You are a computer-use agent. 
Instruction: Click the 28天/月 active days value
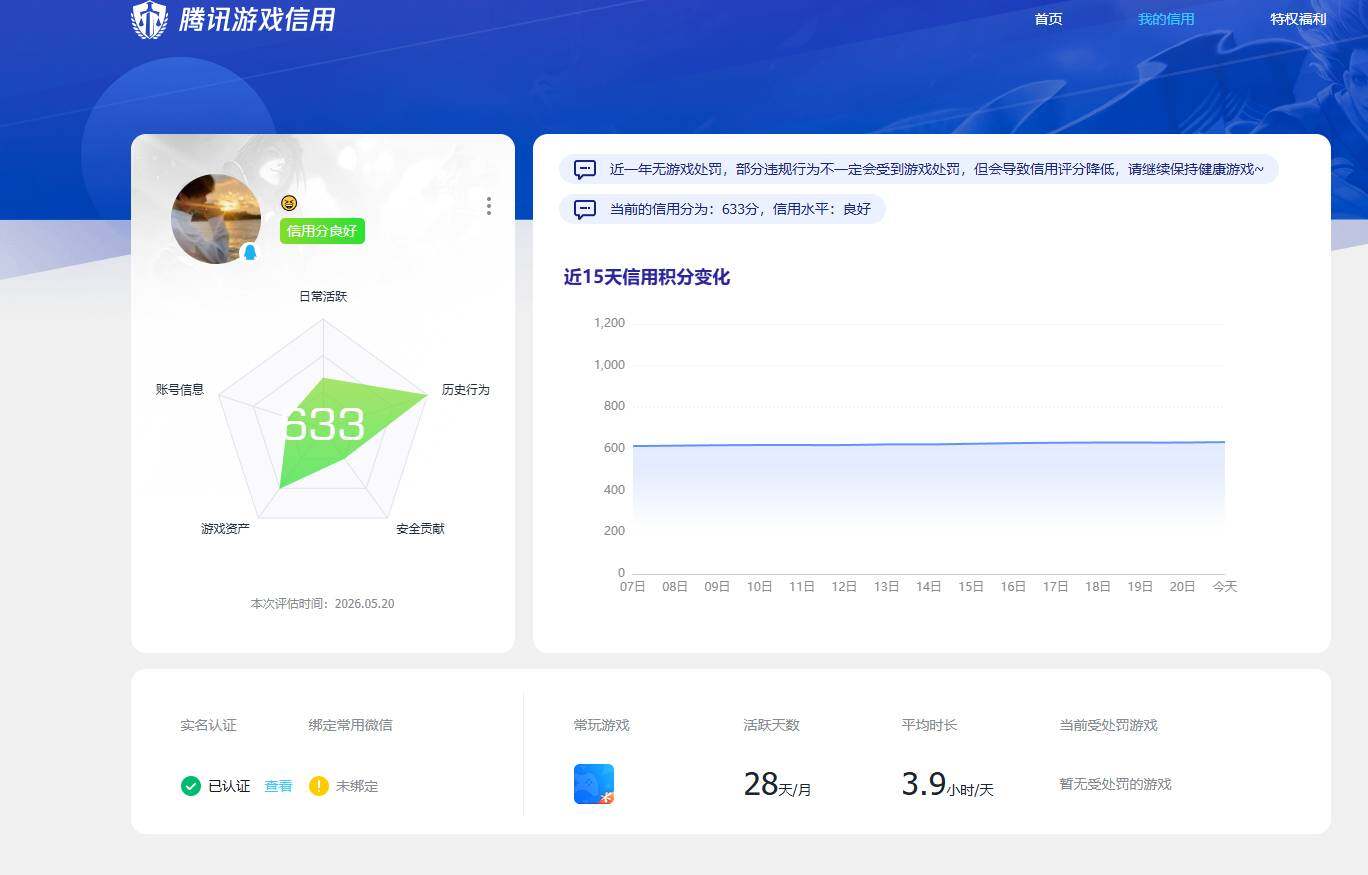click(777, 785)
